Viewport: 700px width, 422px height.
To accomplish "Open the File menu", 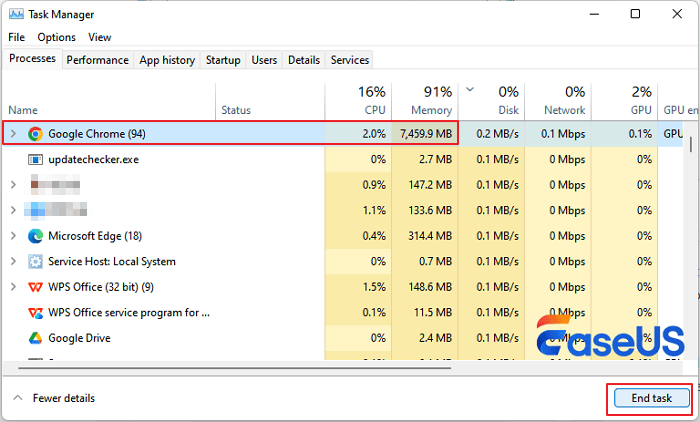I will [17, 37].
